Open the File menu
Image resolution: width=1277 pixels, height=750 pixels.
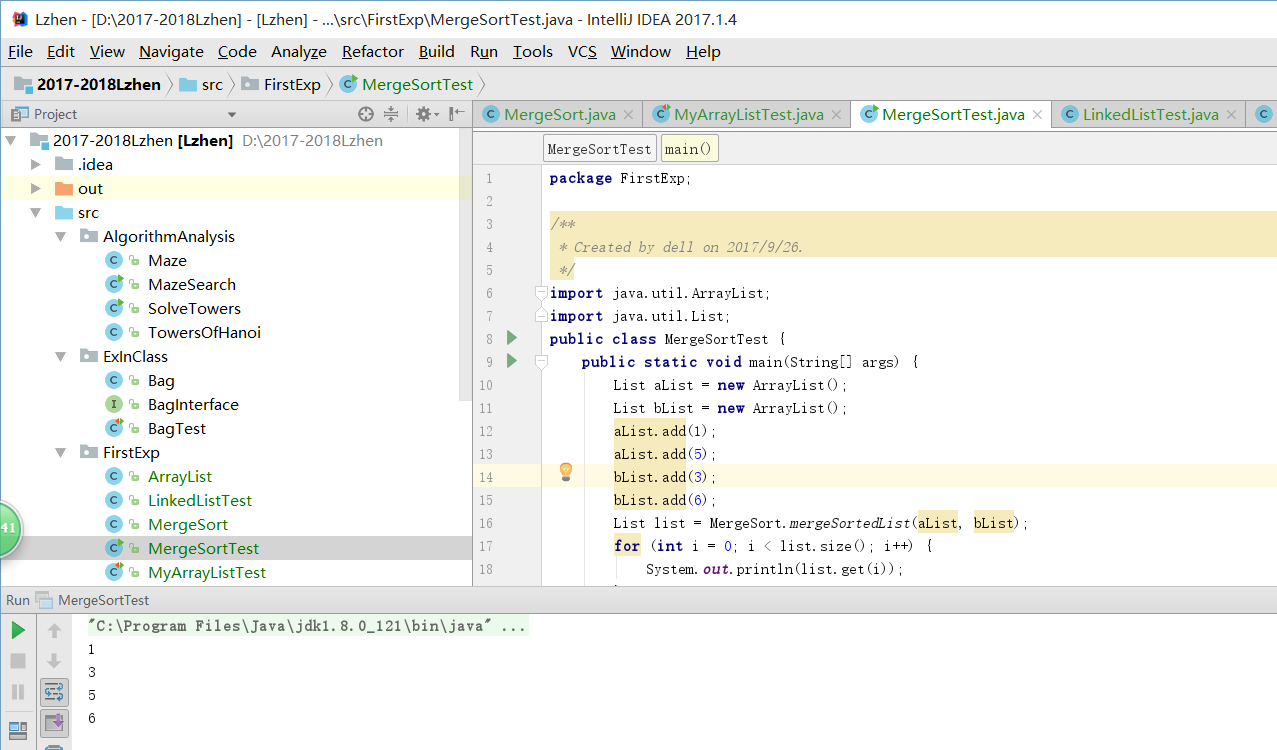pos(20,52)
